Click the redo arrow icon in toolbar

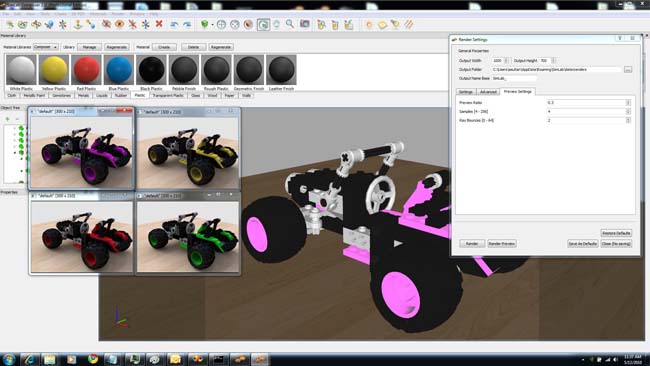click(187, 24)
